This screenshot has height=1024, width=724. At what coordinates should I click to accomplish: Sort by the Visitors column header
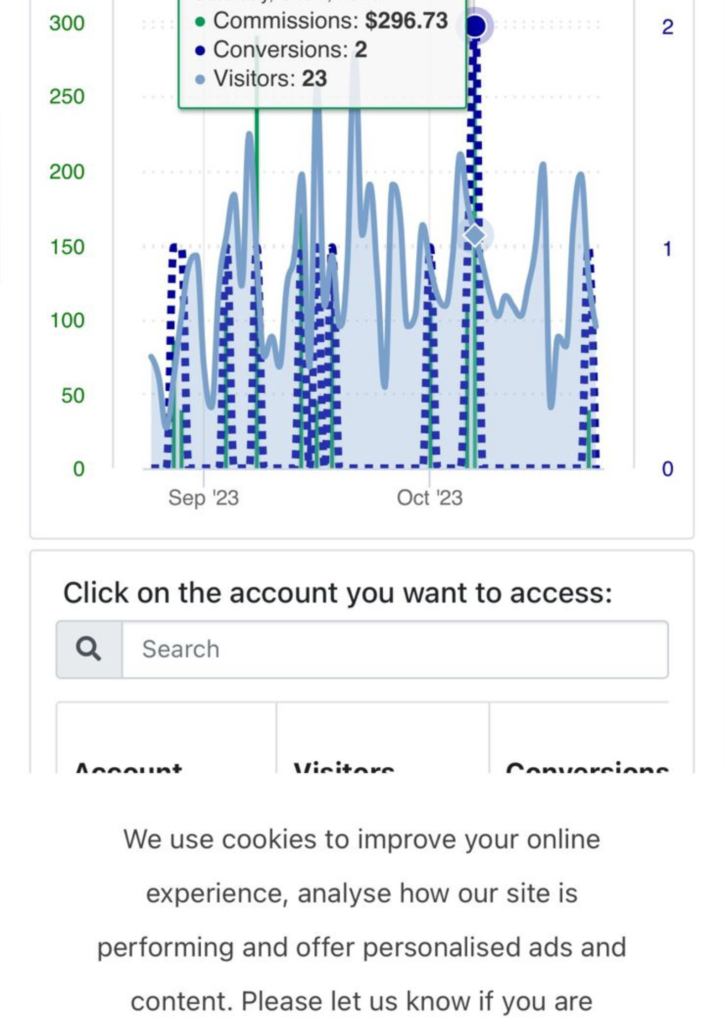coord(344,768)
